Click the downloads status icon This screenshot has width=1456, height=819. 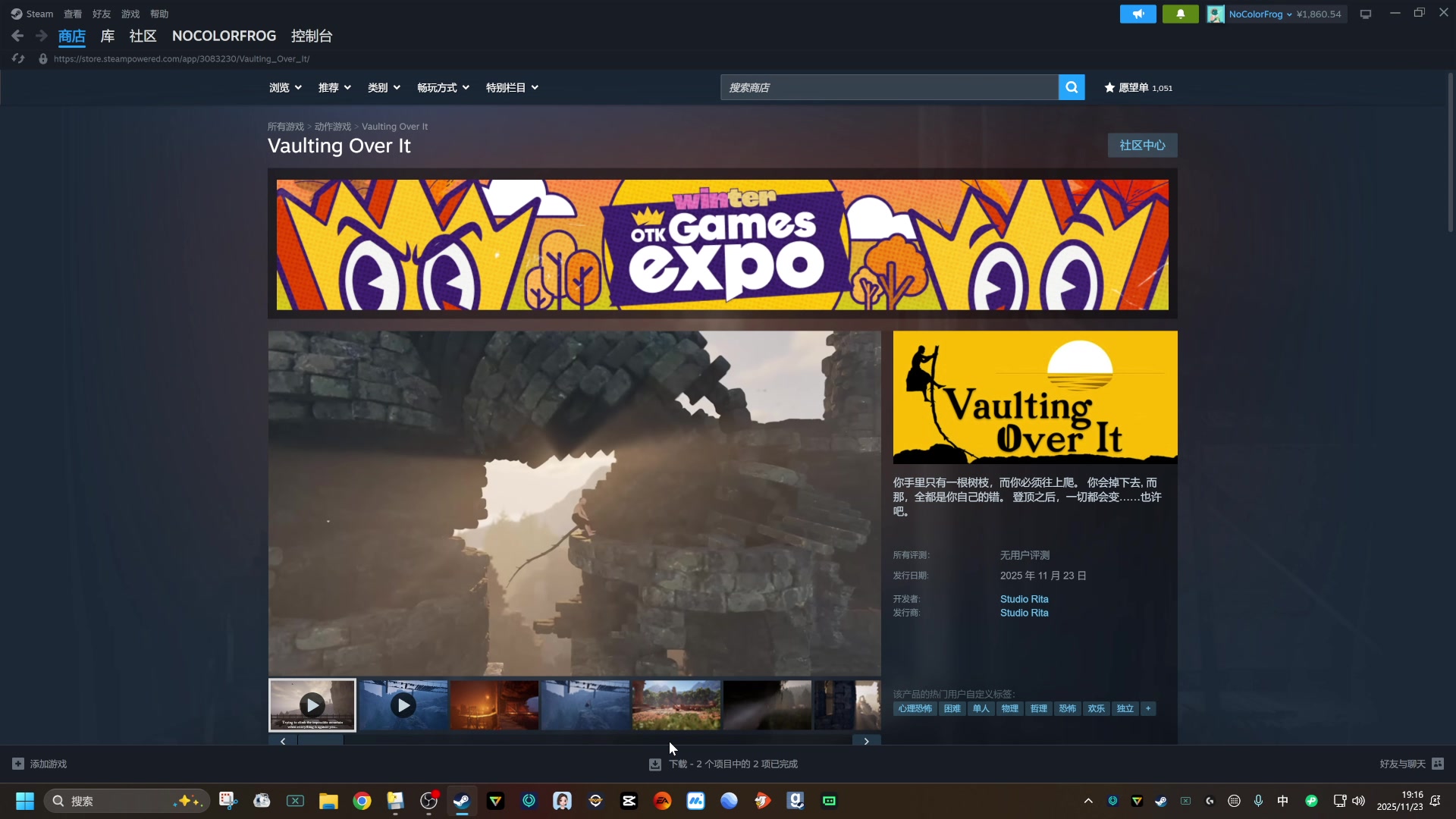[655, 764]
